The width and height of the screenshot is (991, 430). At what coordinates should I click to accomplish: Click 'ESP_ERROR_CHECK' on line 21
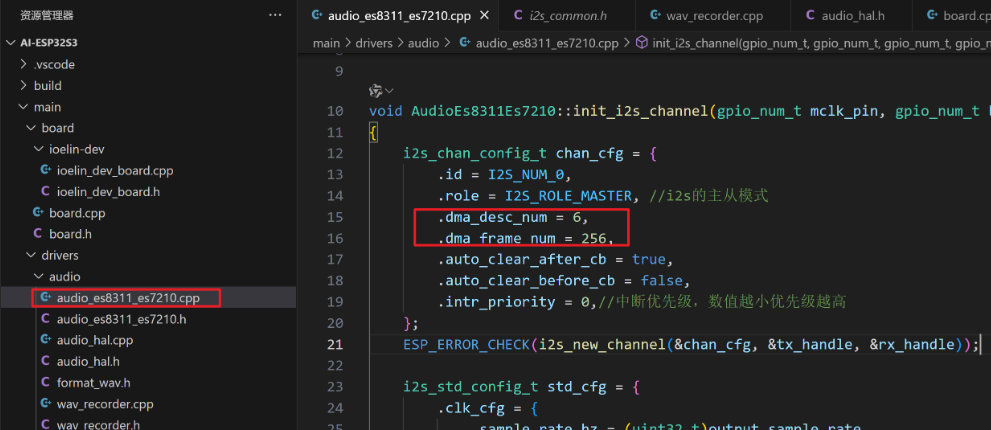(466, 344)
